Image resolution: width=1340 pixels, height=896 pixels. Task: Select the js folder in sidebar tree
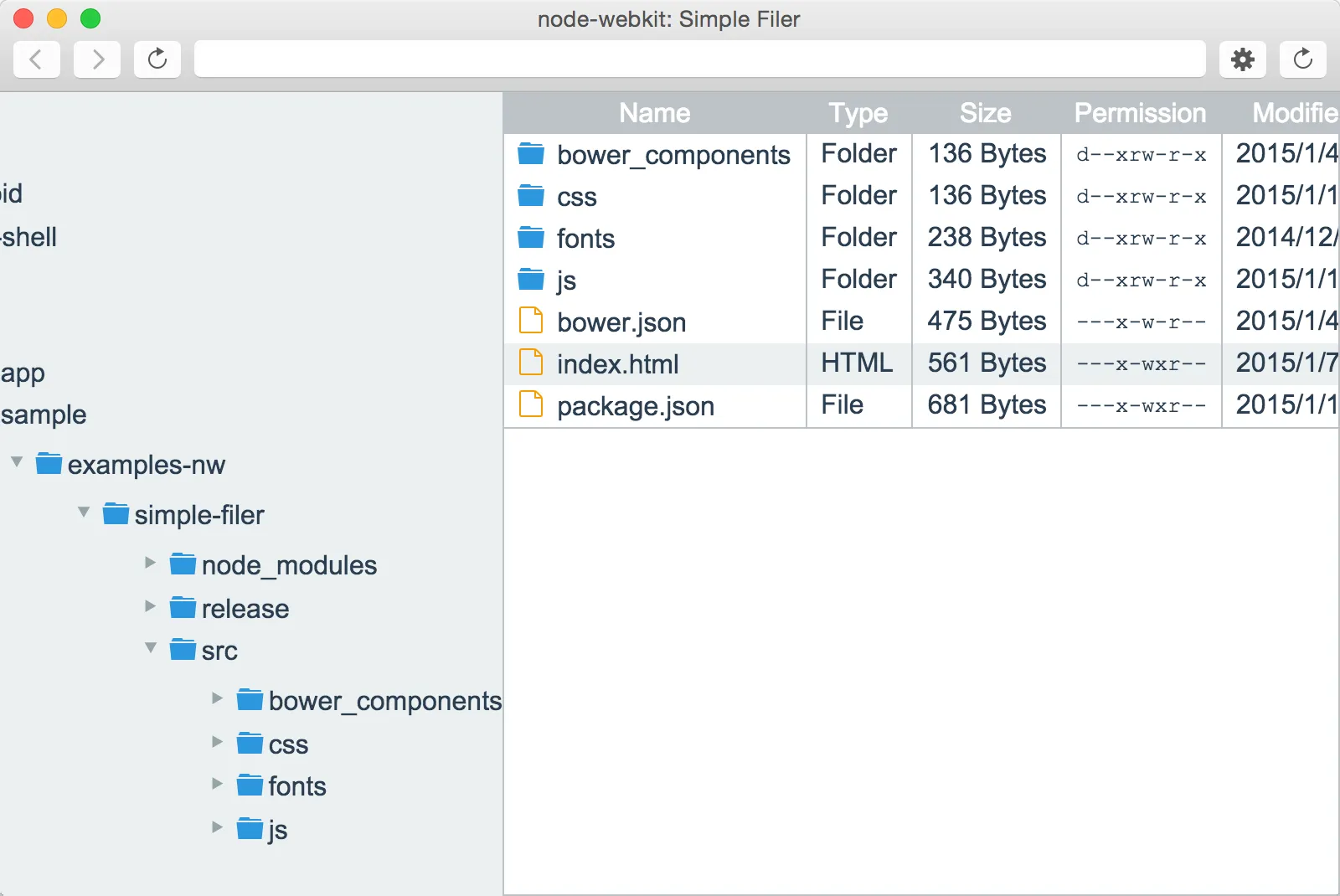click(277, 830)
